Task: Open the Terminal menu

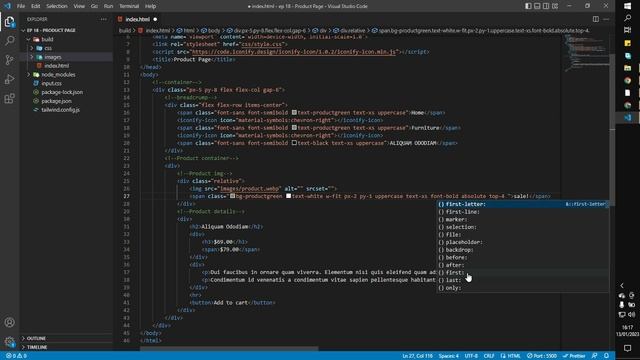Action: pyautogui.click(x=129, y=6)
